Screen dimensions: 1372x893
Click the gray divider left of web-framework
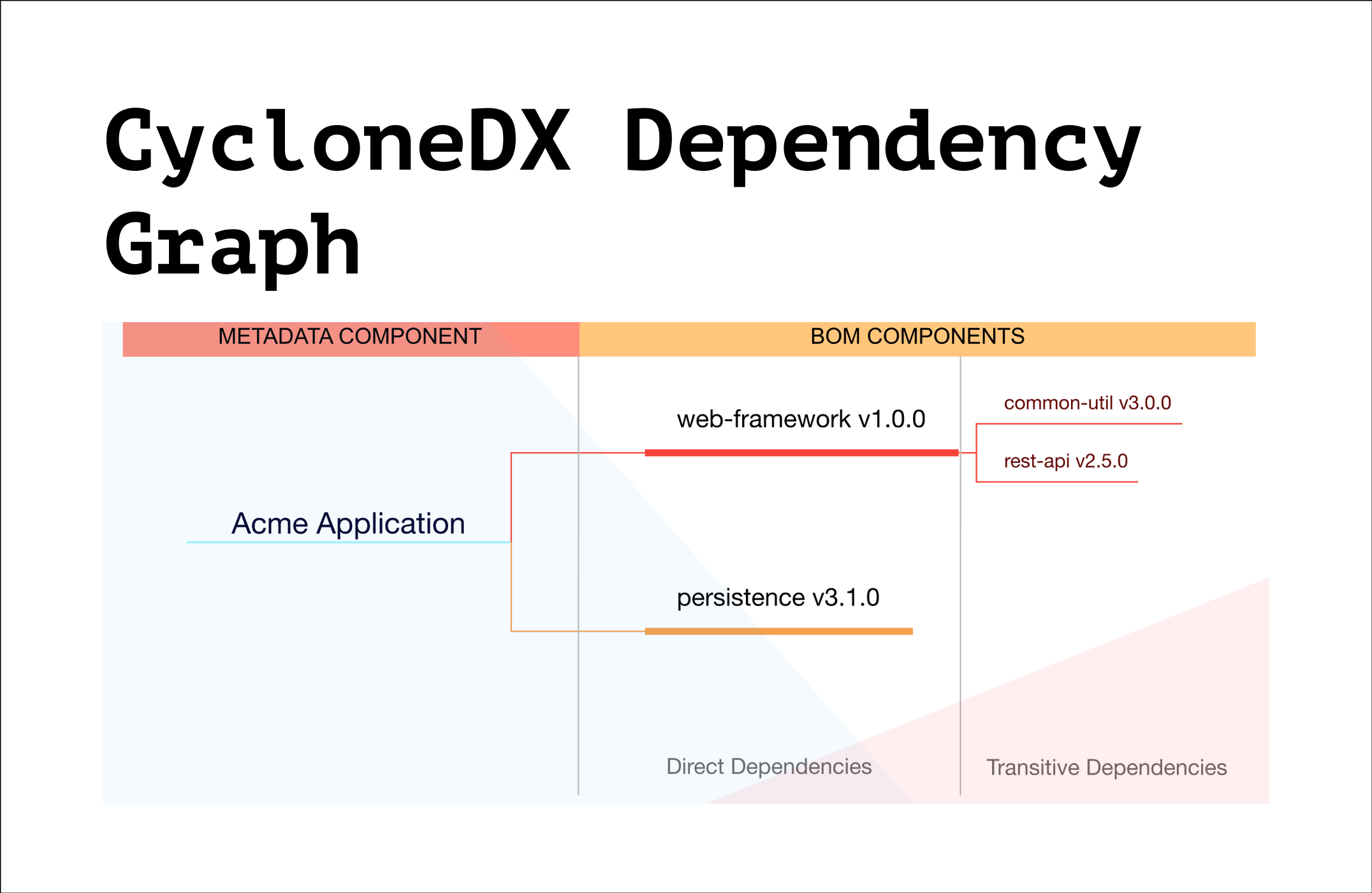578,542
